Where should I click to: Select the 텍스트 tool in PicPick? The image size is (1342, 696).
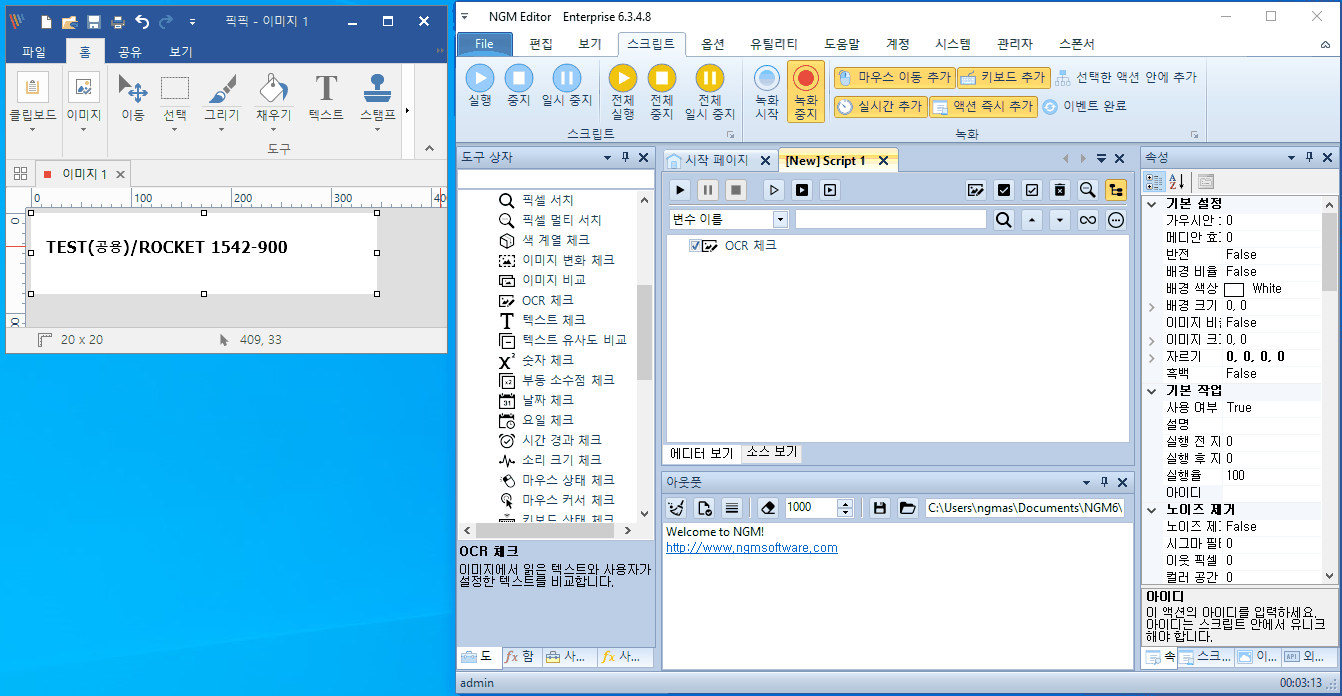326,98
